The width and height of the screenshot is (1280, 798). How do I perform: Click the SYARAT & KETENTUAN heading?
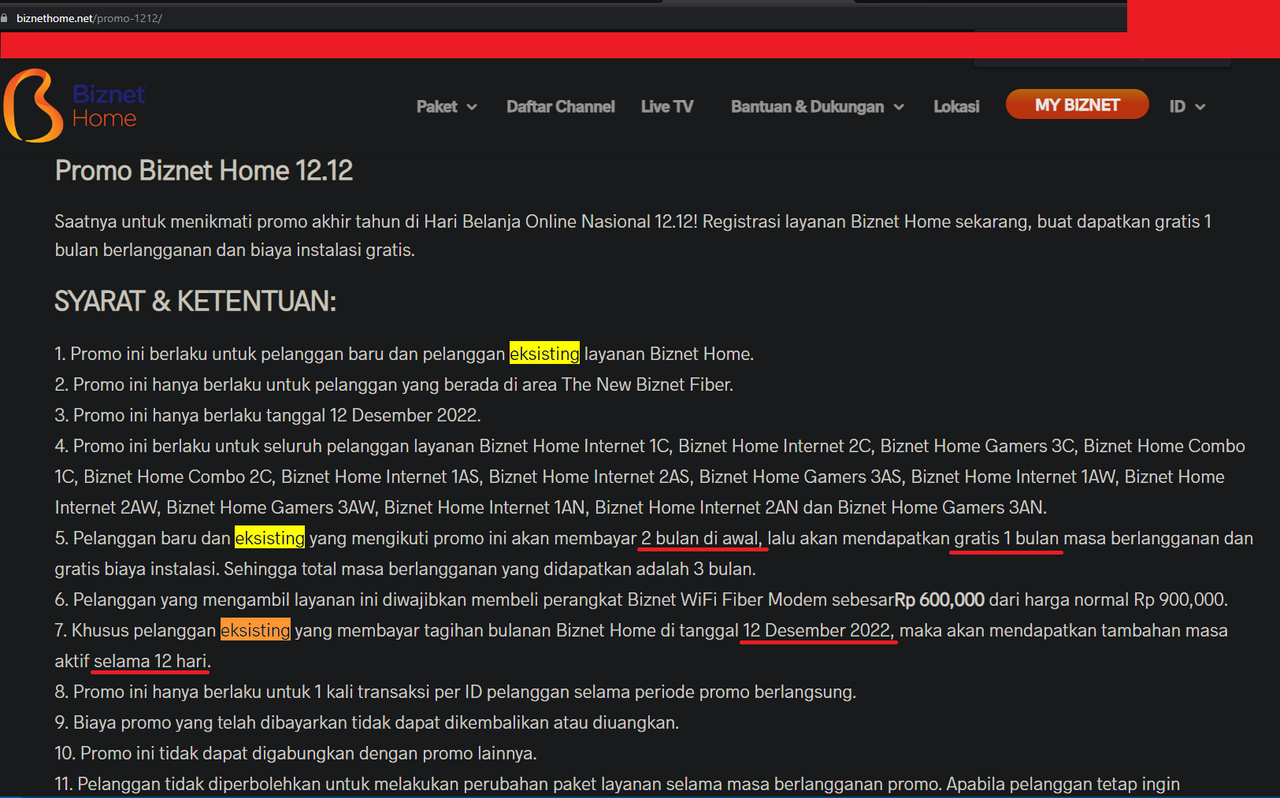coord(195,301)
